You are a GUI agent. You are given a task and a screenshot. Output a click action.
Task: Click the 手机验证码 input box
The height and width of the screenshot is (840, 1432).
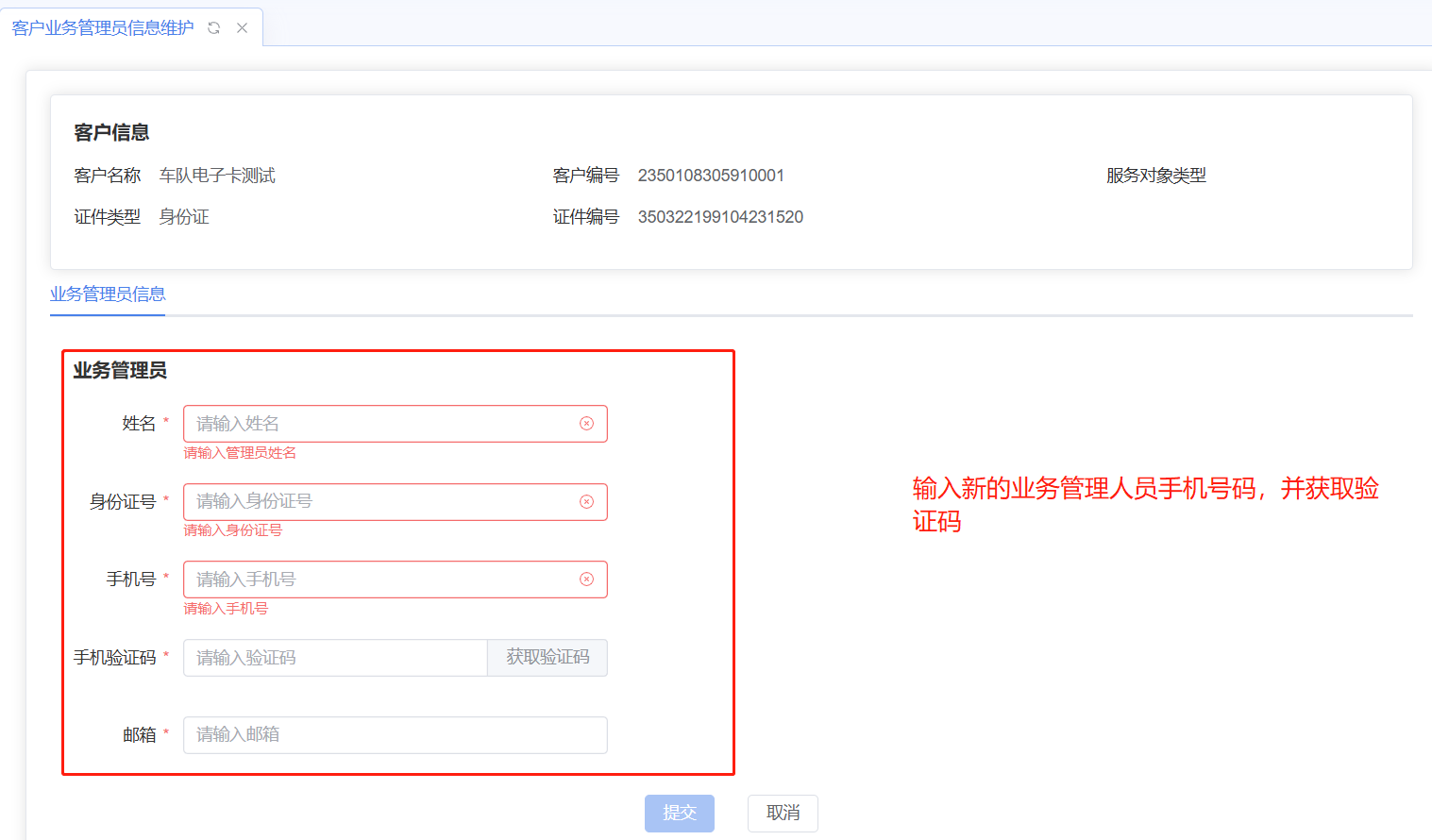[335, 658]
